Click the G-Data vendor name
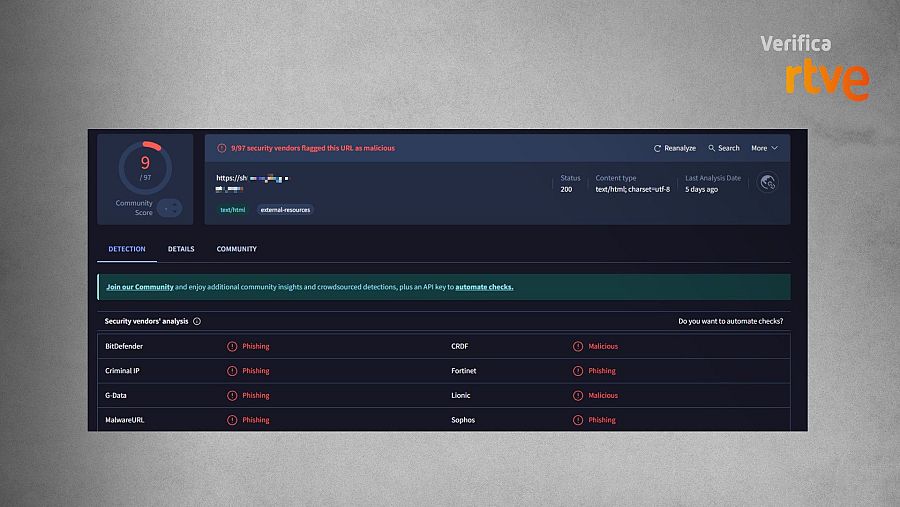This screenshot has width=900, height=507. click(116, 396)
